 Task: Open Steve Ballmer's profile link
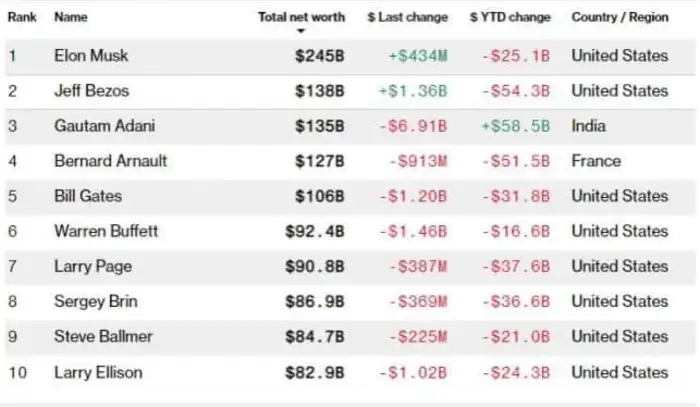click(104, 336)
